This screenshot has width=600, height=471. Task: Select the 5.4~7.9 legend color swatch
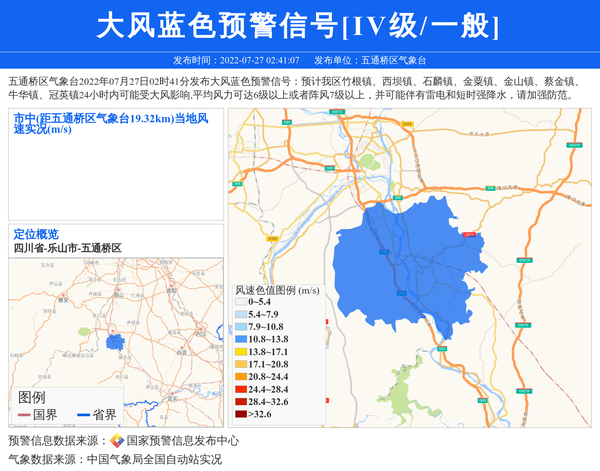(240, 314)
